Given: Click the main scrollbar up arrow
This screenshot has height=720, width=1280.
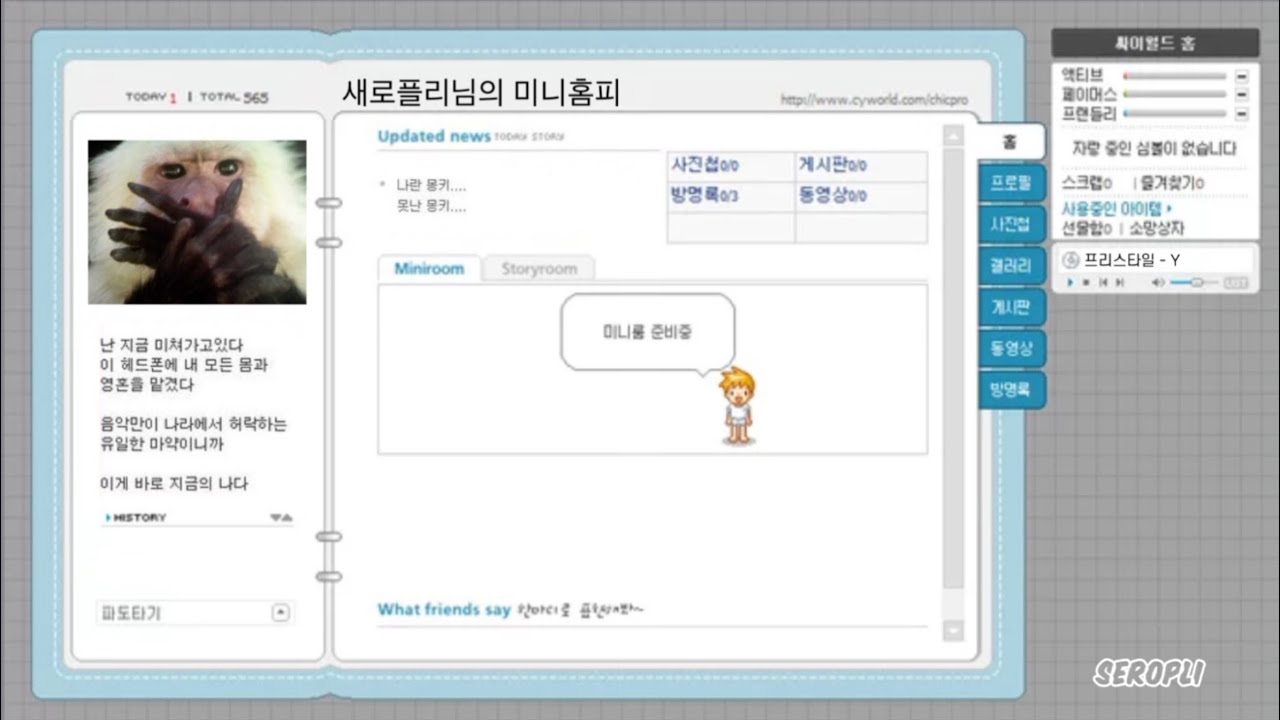Looking at the screenshot, I should point(953,136).
